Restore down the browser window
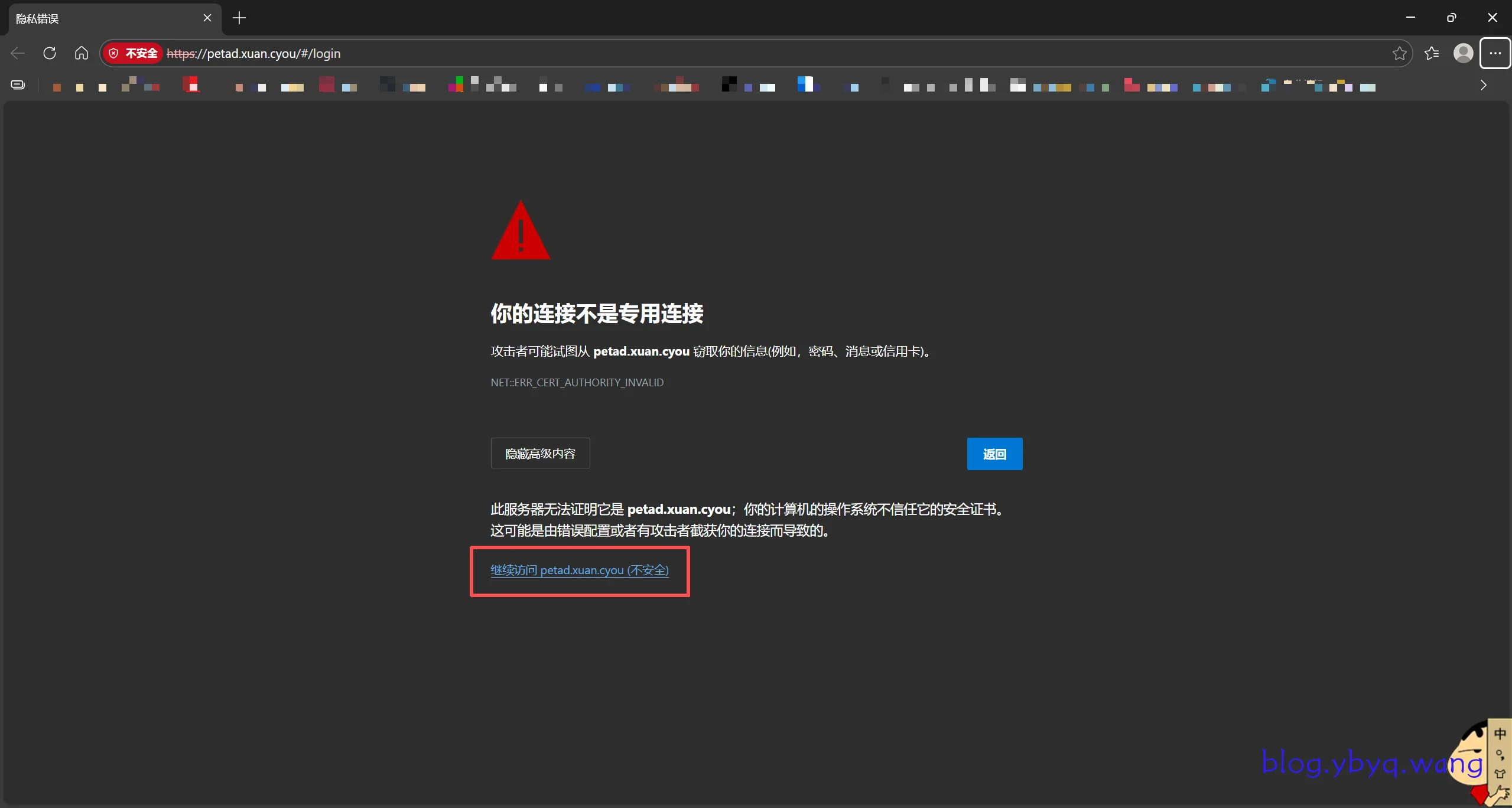The height and width of the screenshot is (808, 1512). (1451, 18)
